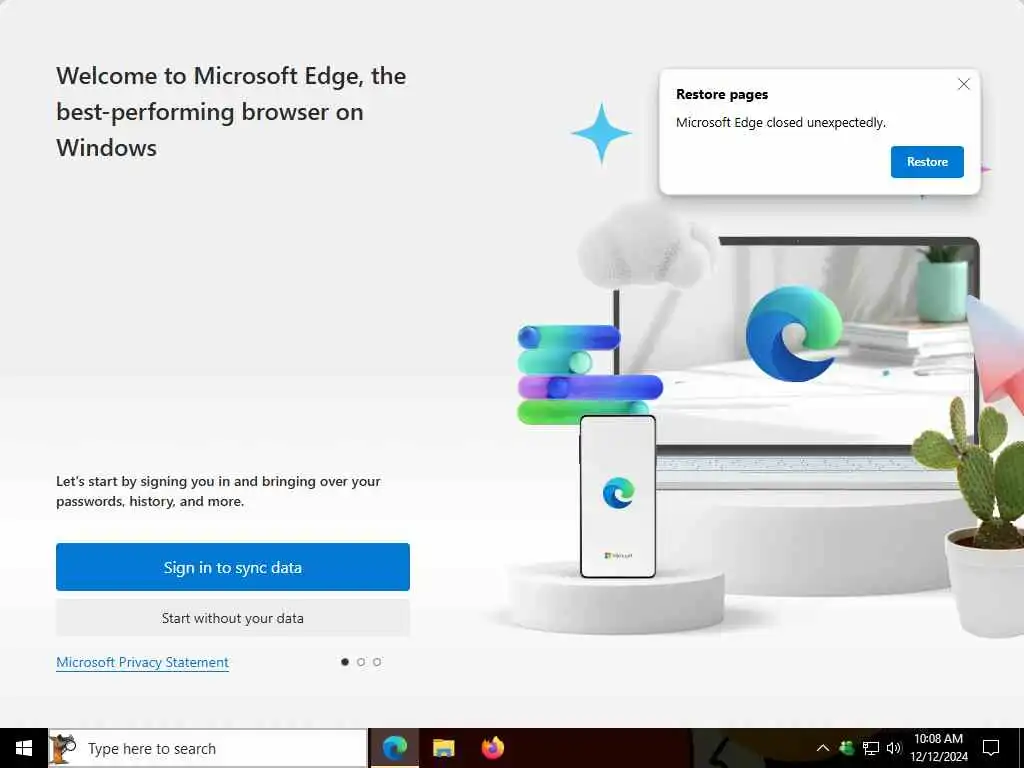Click the search box mascot icon
The image size is (1024, 768).
pyautogui.click(x=63, y=748)
